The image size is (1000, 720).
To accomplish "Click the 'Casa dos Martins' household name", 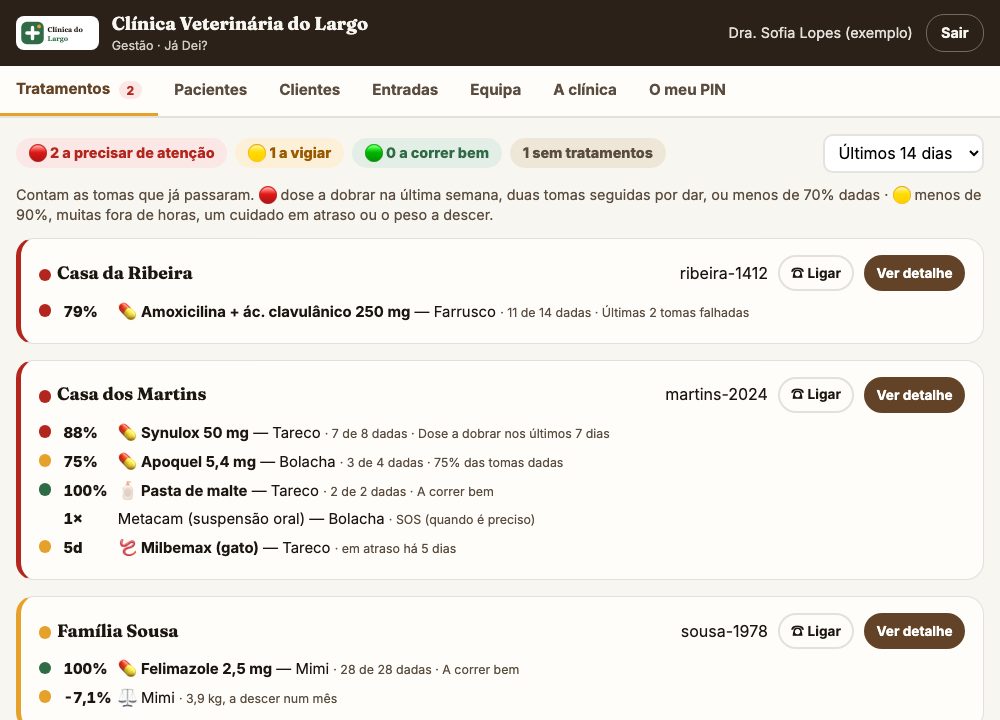I will [131, 394].
